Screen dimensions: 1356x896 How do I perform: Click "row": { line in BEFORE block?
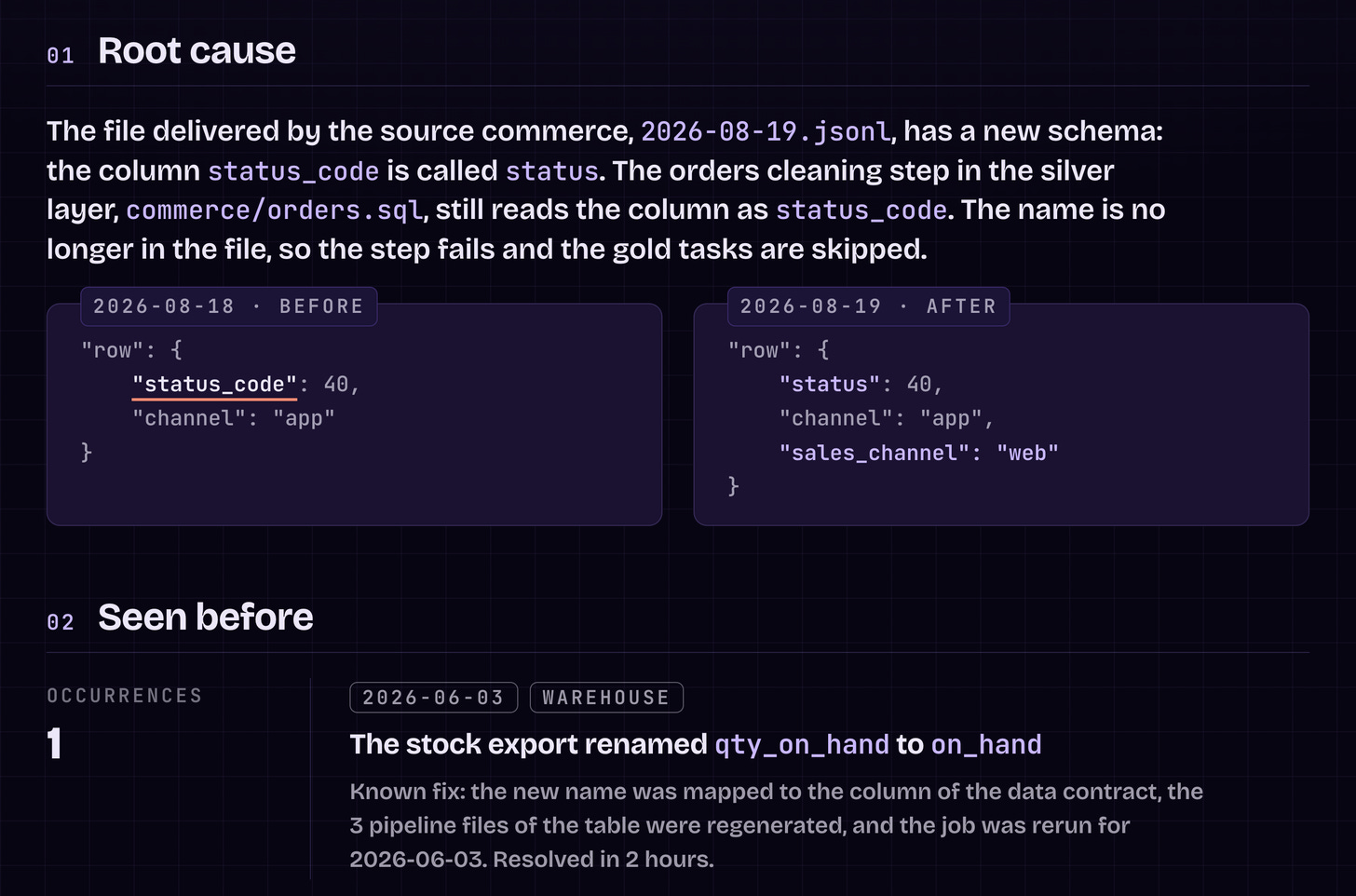[x=131, y=350]
